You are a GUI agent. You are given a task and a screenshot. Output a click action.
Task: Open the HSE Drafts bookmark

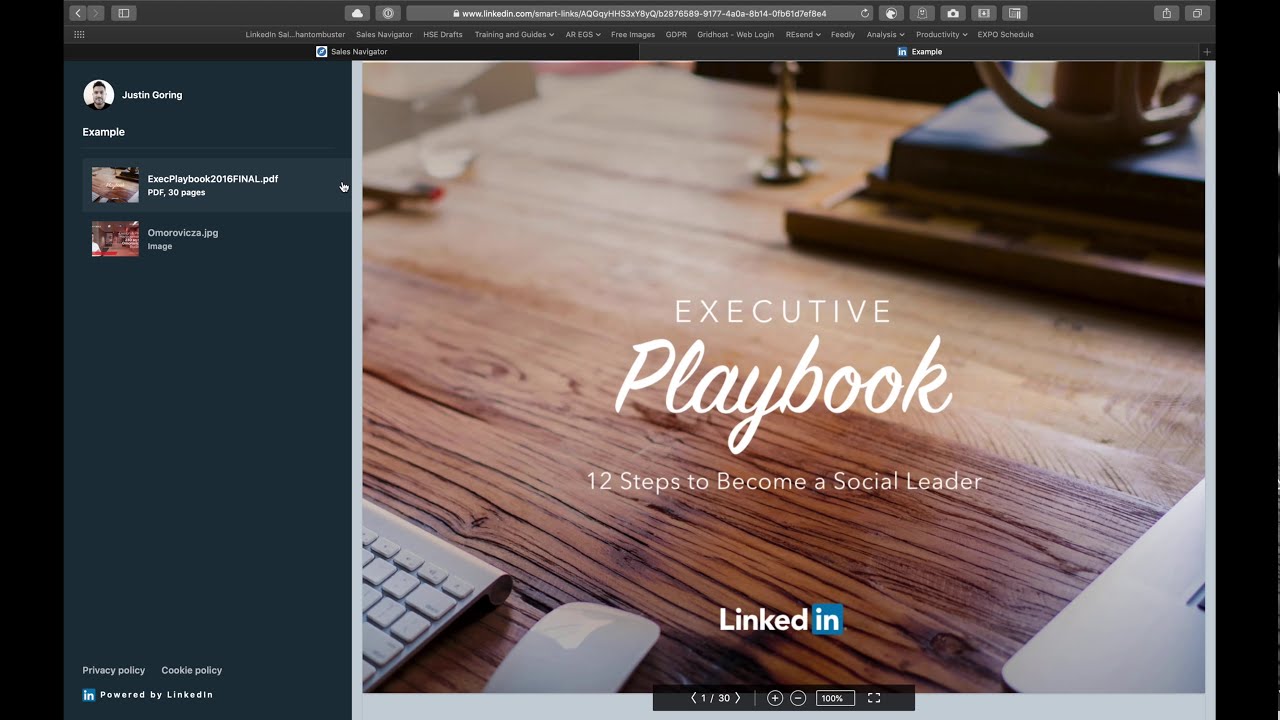pyautogui.click(x=443, y=34)
